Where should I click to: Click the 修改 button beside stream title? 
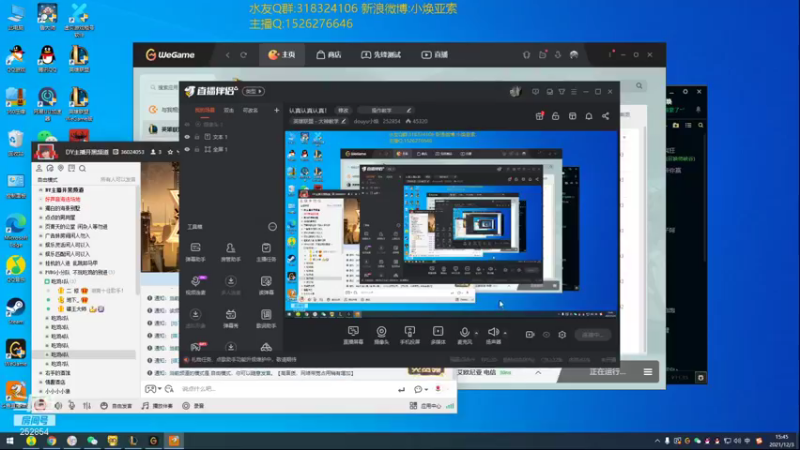click(x=343, y=110)
